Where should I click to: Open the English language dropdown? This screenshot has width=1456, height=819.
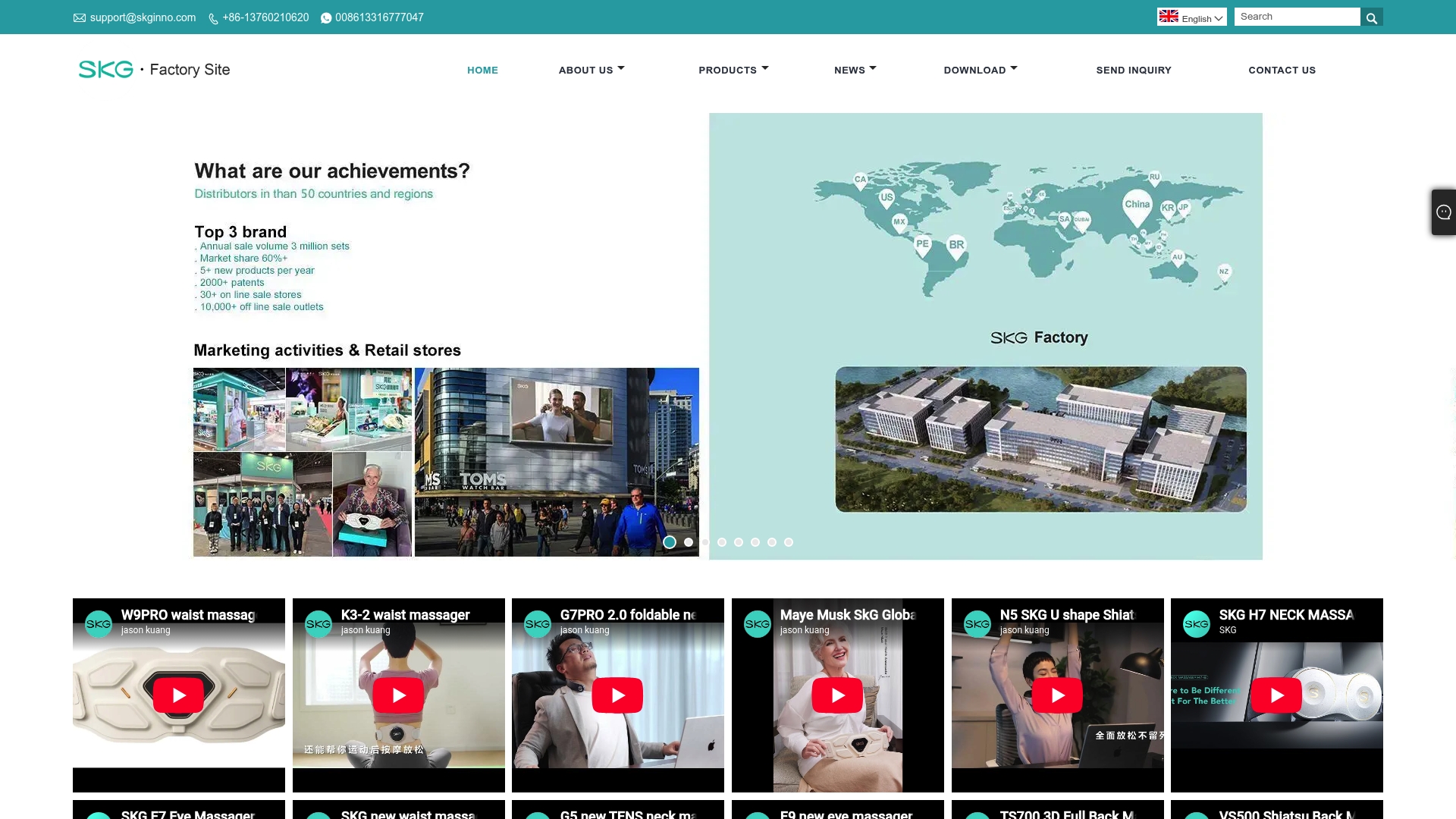coord(1192,17)
